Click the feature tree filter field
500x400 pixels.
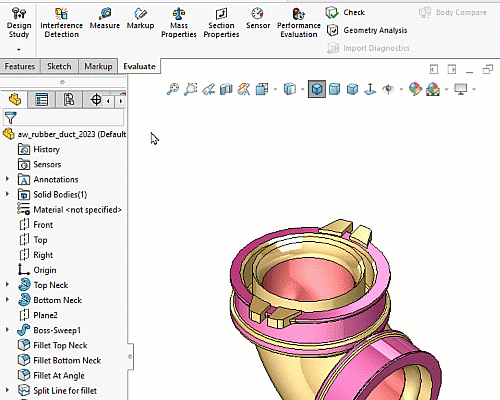(63, 118)
